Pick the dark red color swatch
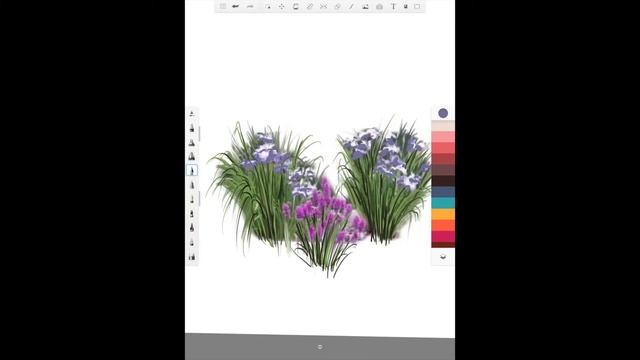This screenshot has height=360, width=640. click(443, 159)
